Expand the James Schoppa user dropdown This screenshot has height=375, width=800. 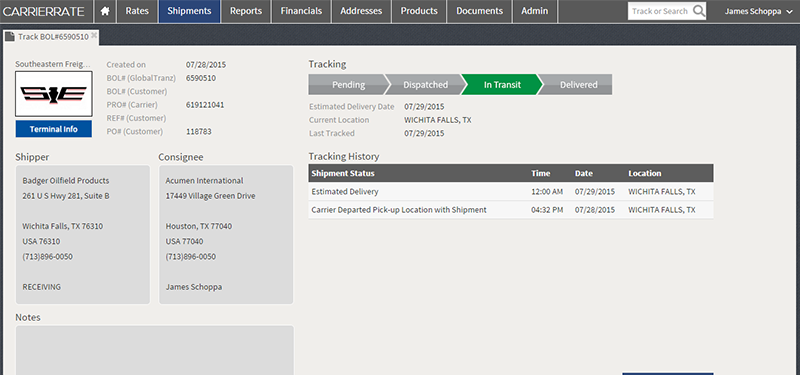759,11
